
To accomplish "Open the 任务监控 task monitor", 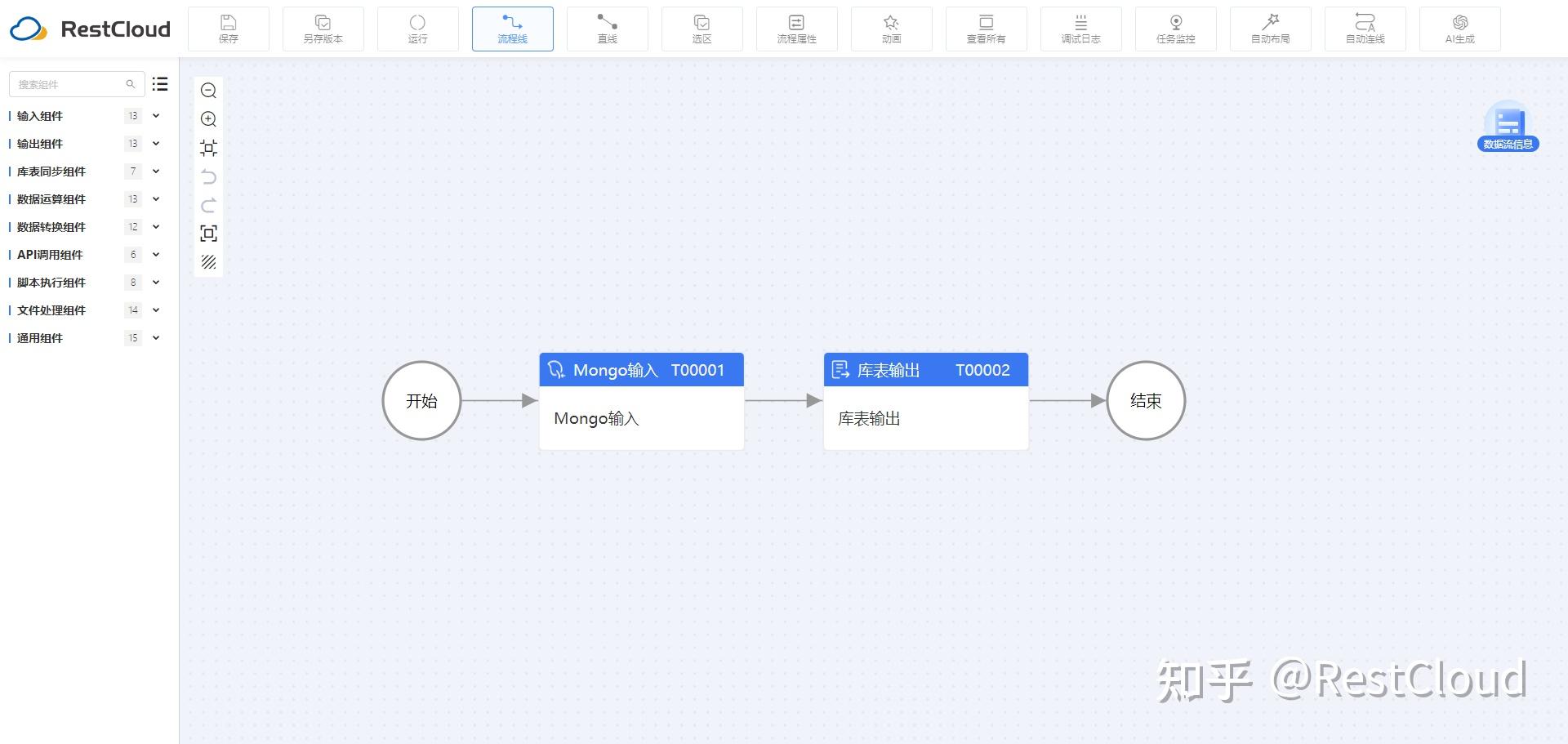I will coord(1175,28).
